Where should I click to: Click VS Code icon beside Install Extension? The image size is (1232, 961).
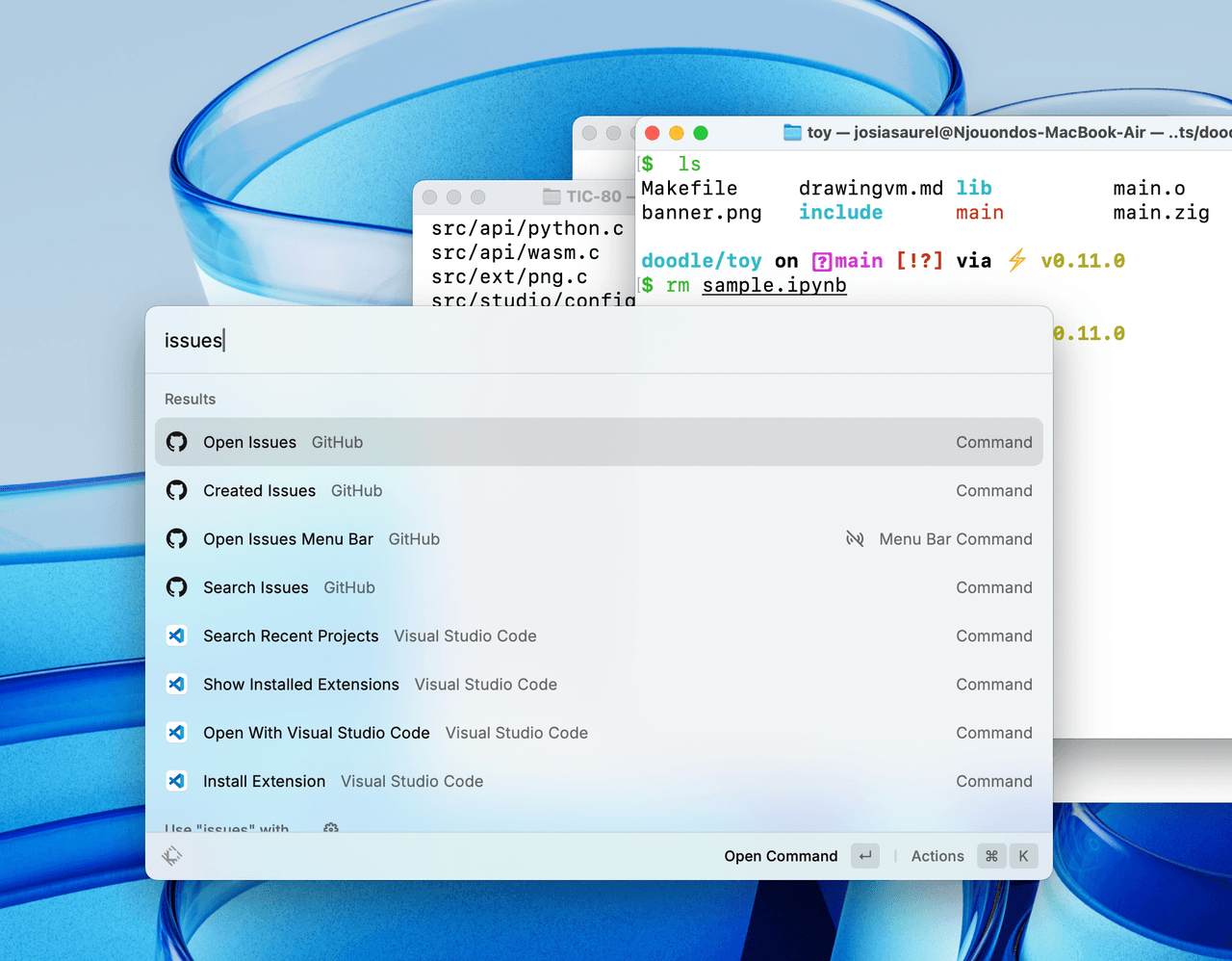(177, 781)
